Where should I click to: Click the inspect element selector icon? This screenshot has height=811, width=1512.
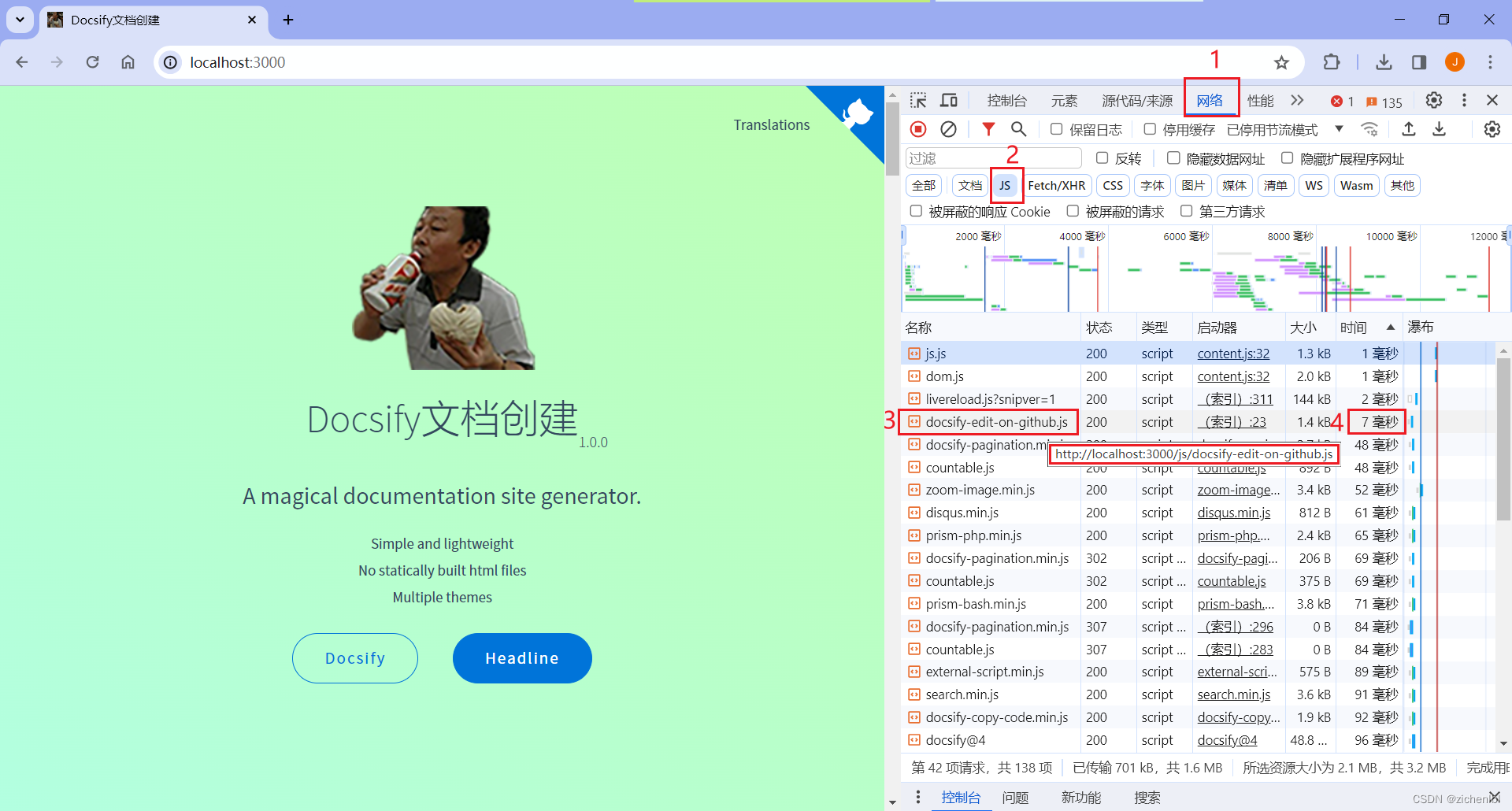click(x=918, y=101)
